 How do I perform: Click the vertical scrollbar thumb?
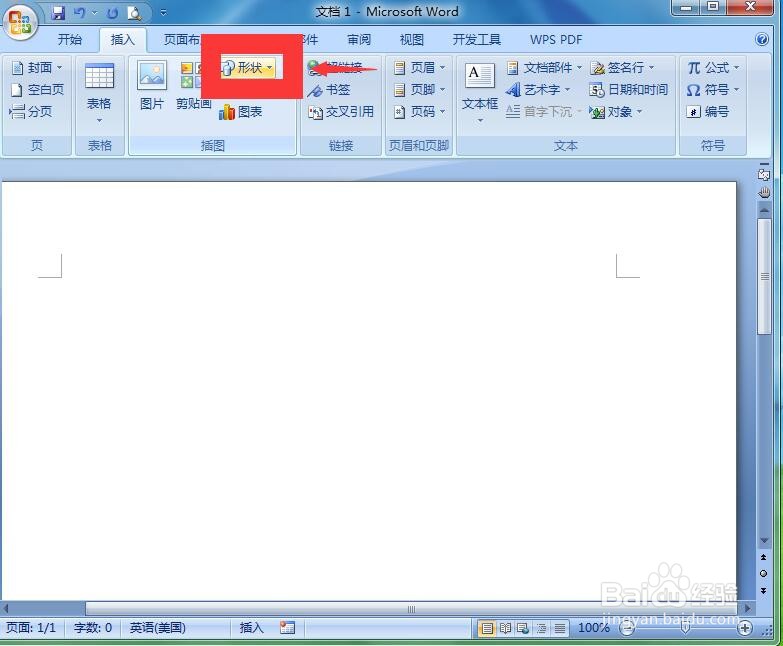tap(764, 277)
